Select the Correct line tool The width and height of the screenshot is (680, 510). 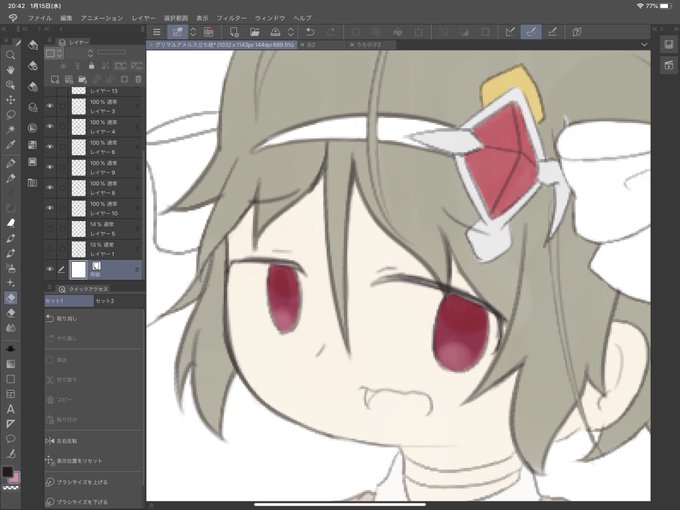pos(10,454)
